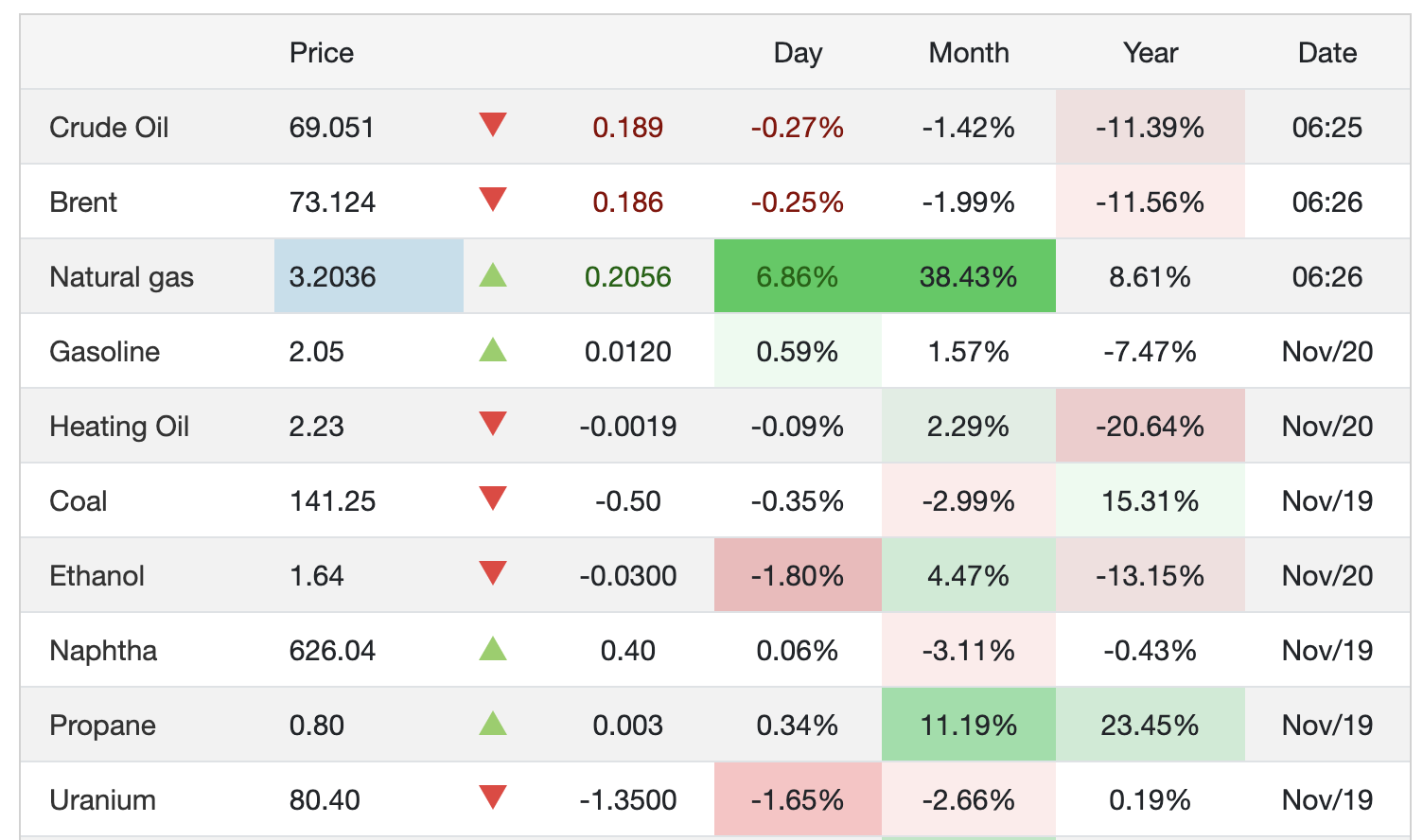Click the Day column header
This screenshot has height=840, width=1423.
tap(798, 53)
